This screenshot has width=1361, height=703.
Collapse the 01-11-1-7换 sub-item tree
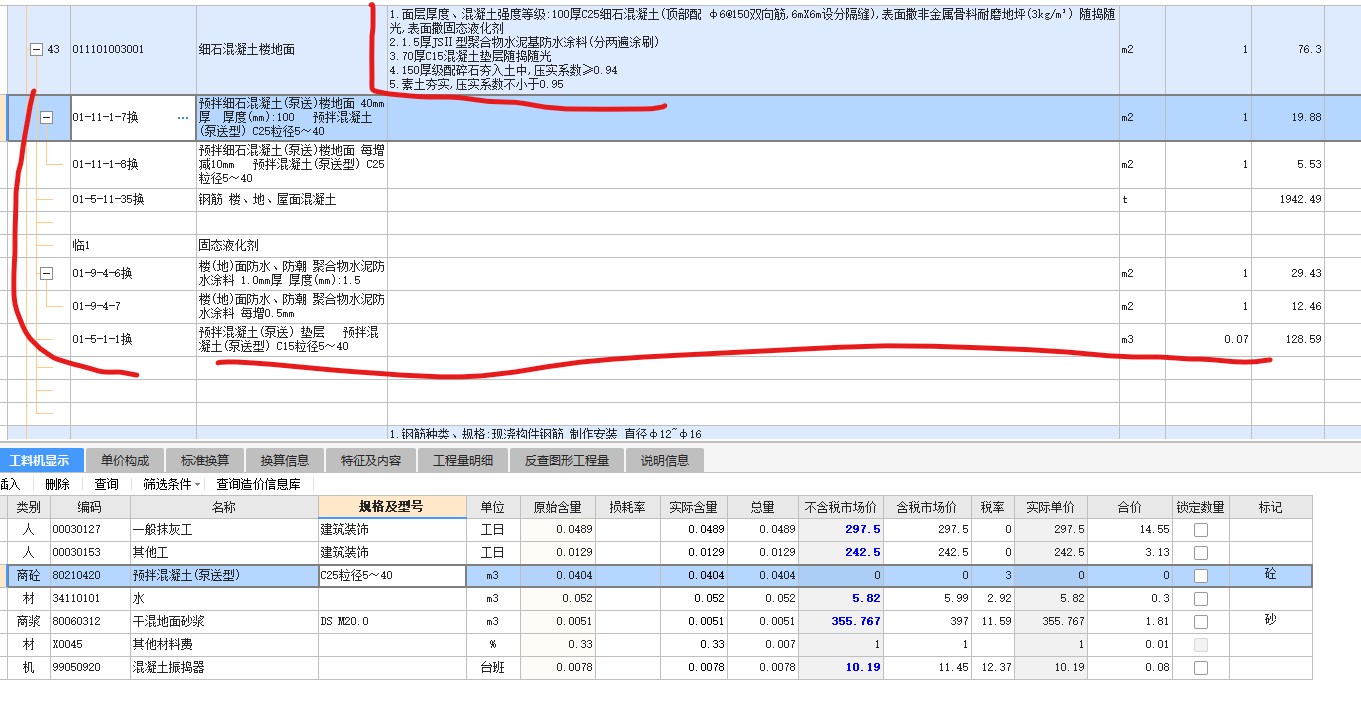coord(46,117)
